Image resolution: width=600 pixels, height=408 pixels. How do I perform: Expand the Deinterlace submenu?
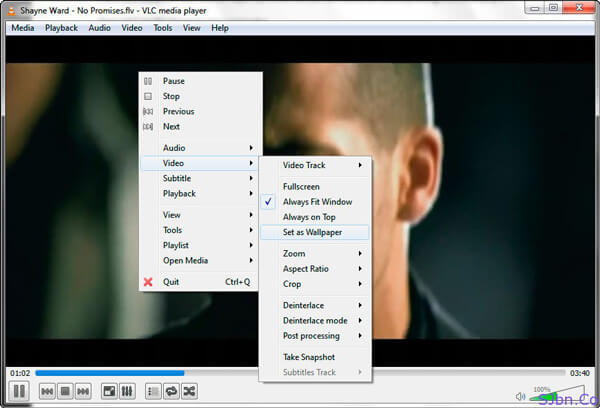tap(315, 305)
